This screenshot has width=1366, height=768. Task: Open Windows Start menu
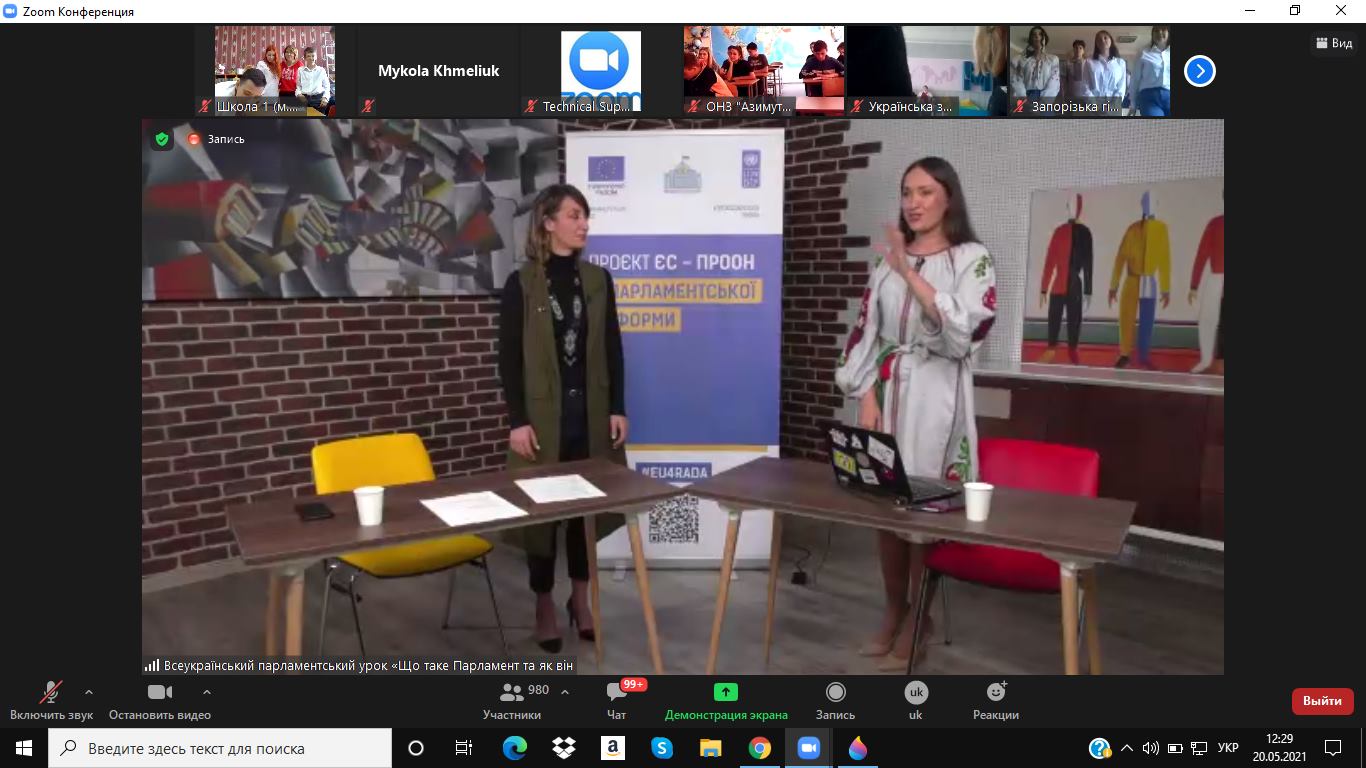coord(24,748)
